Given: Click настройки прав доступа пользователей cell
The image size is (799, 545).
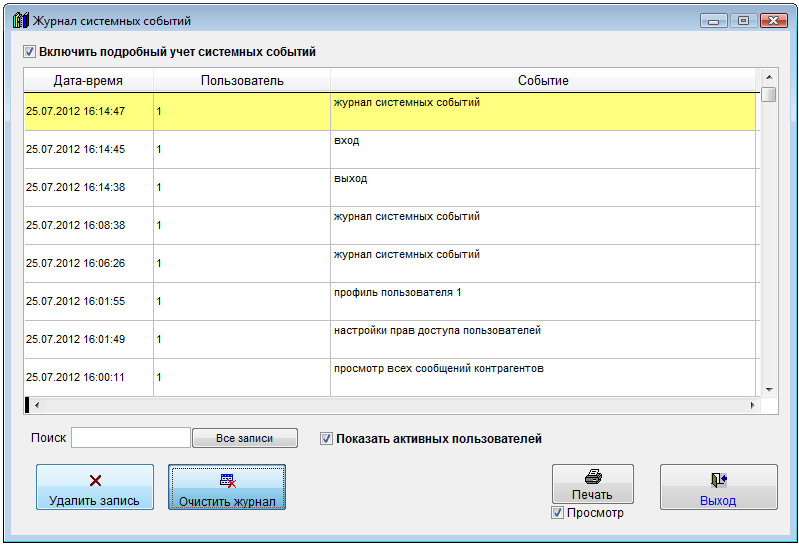Looking at the screenshot, I should coord(543,340).
